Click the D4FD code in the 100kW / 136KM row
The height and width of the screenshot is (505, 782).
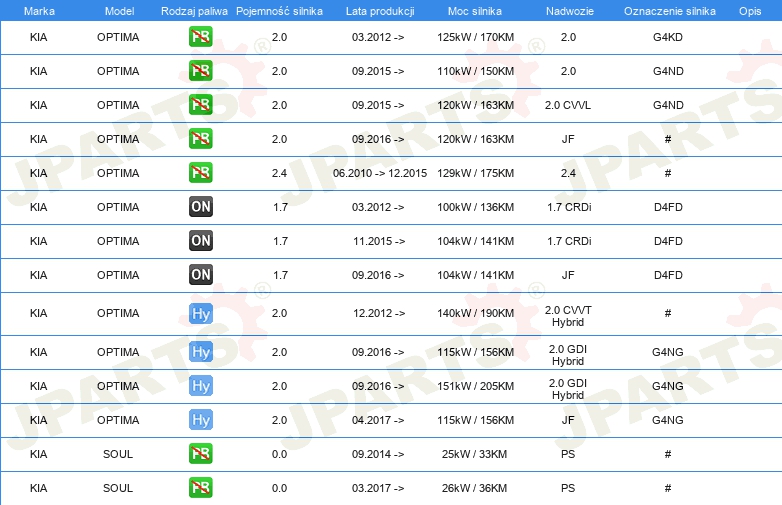click(668, 207)
